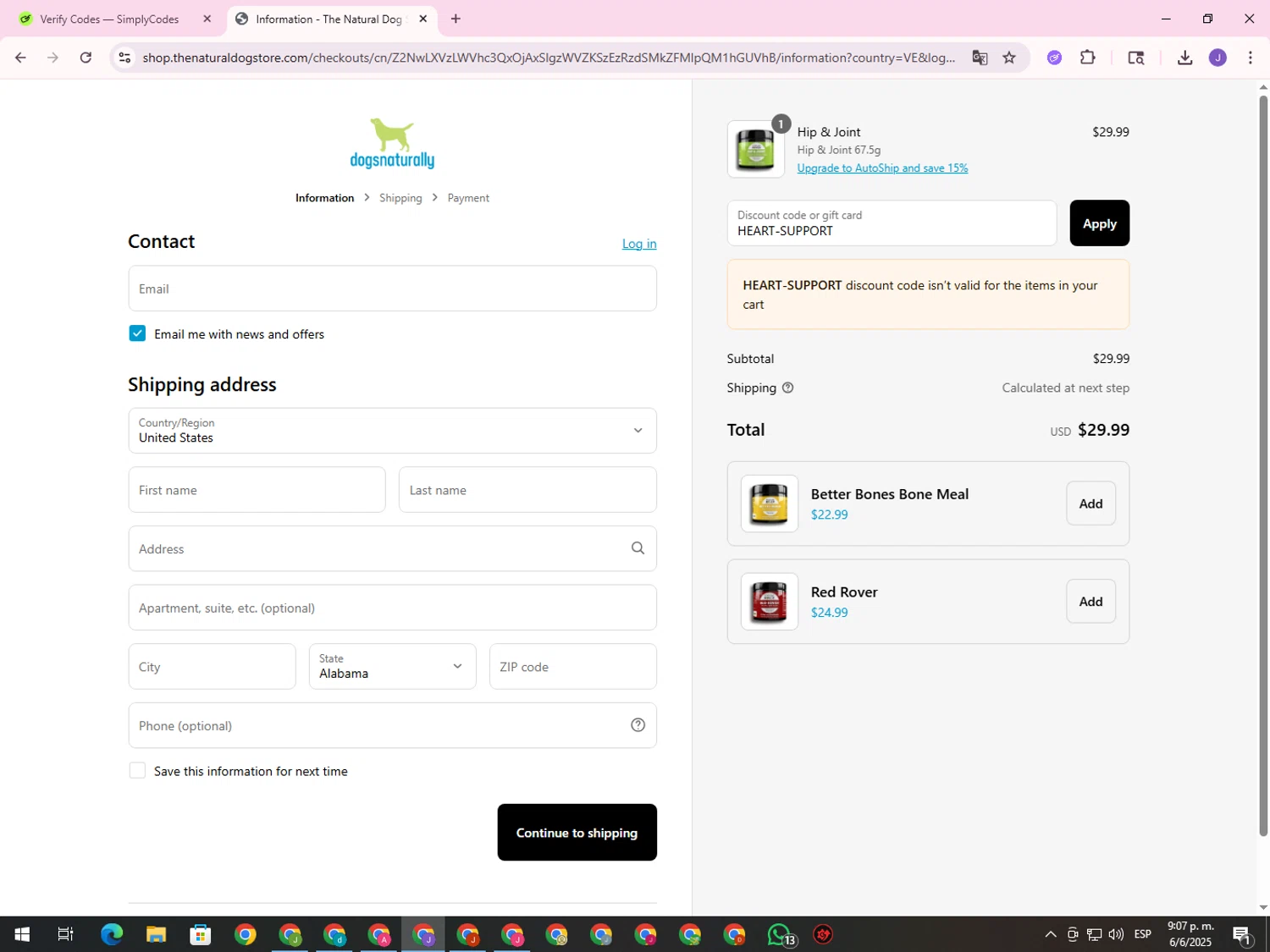Click the City input field
This screenshot has height=952, width=1270.
point(212,666)
